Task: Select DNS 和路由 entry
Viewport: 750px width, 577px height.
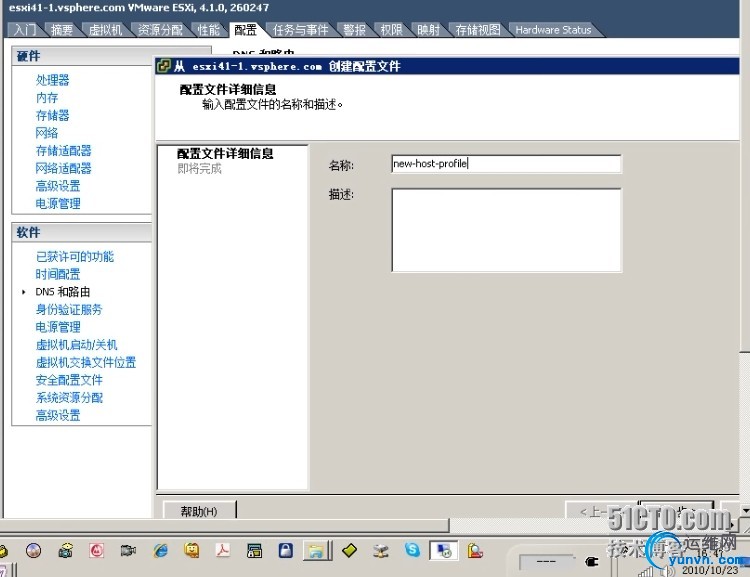Action: (63, 292)
